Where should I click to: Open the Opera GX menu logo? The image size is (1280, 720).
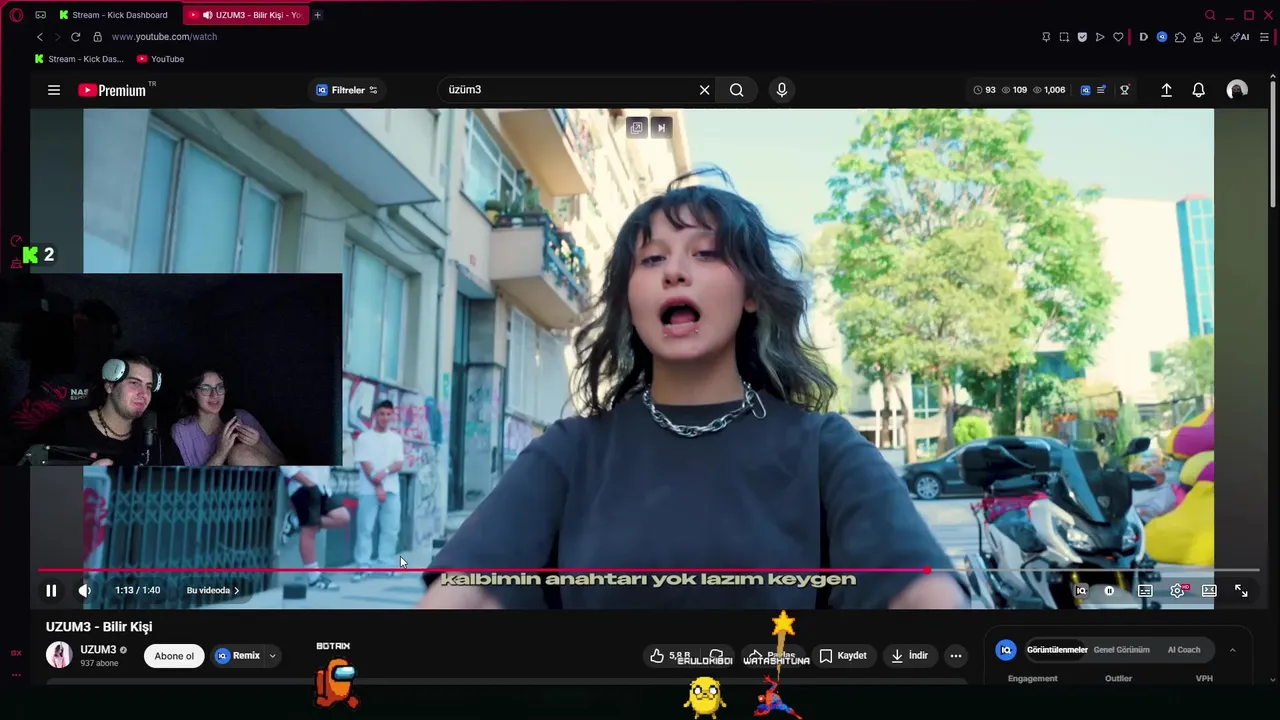click(16, 15)
